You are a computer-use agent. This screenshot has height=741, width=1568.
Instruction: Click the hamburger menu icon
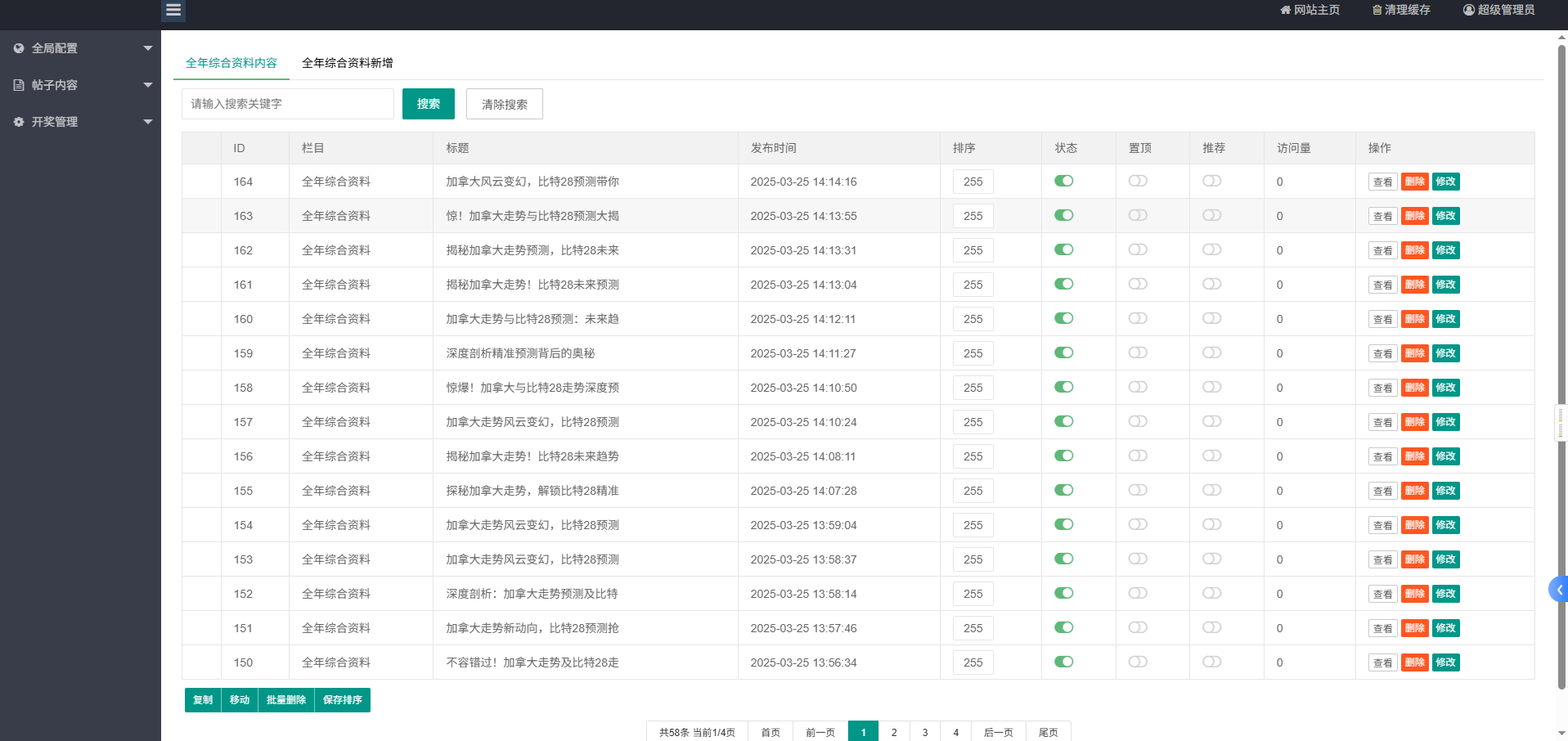[x=173, y=10]
